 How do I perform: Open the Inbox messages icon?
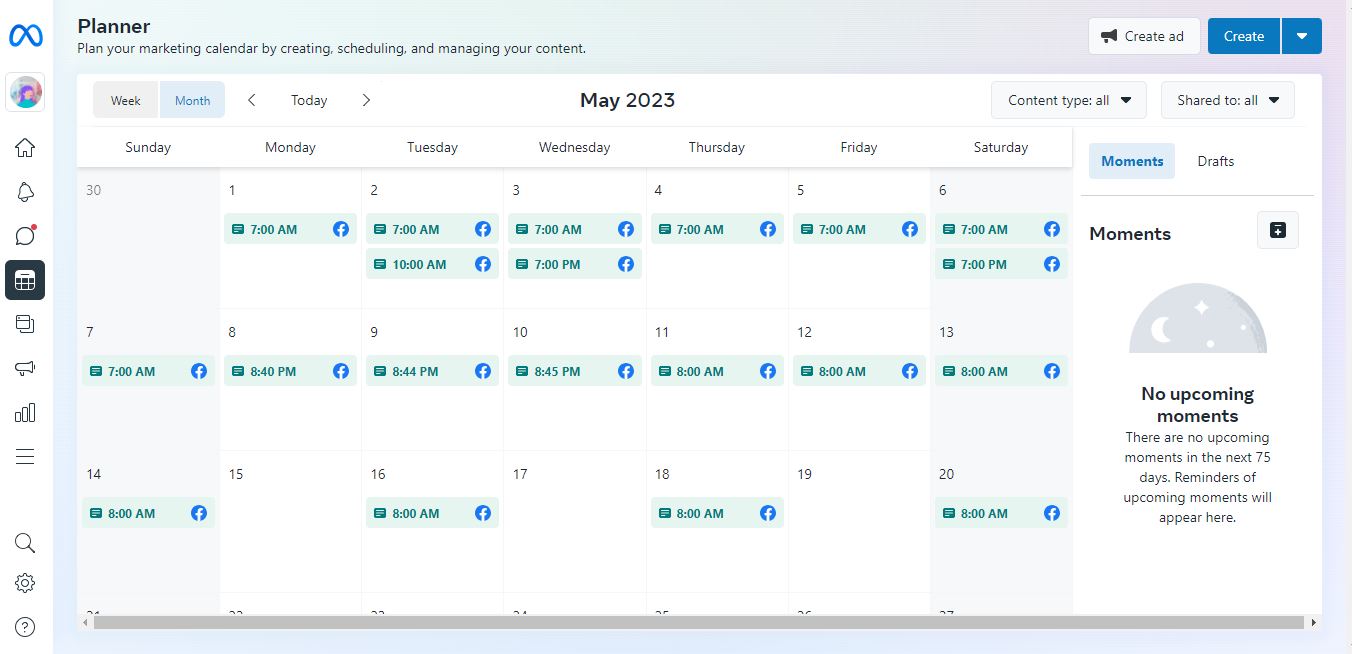coord(25,236)
